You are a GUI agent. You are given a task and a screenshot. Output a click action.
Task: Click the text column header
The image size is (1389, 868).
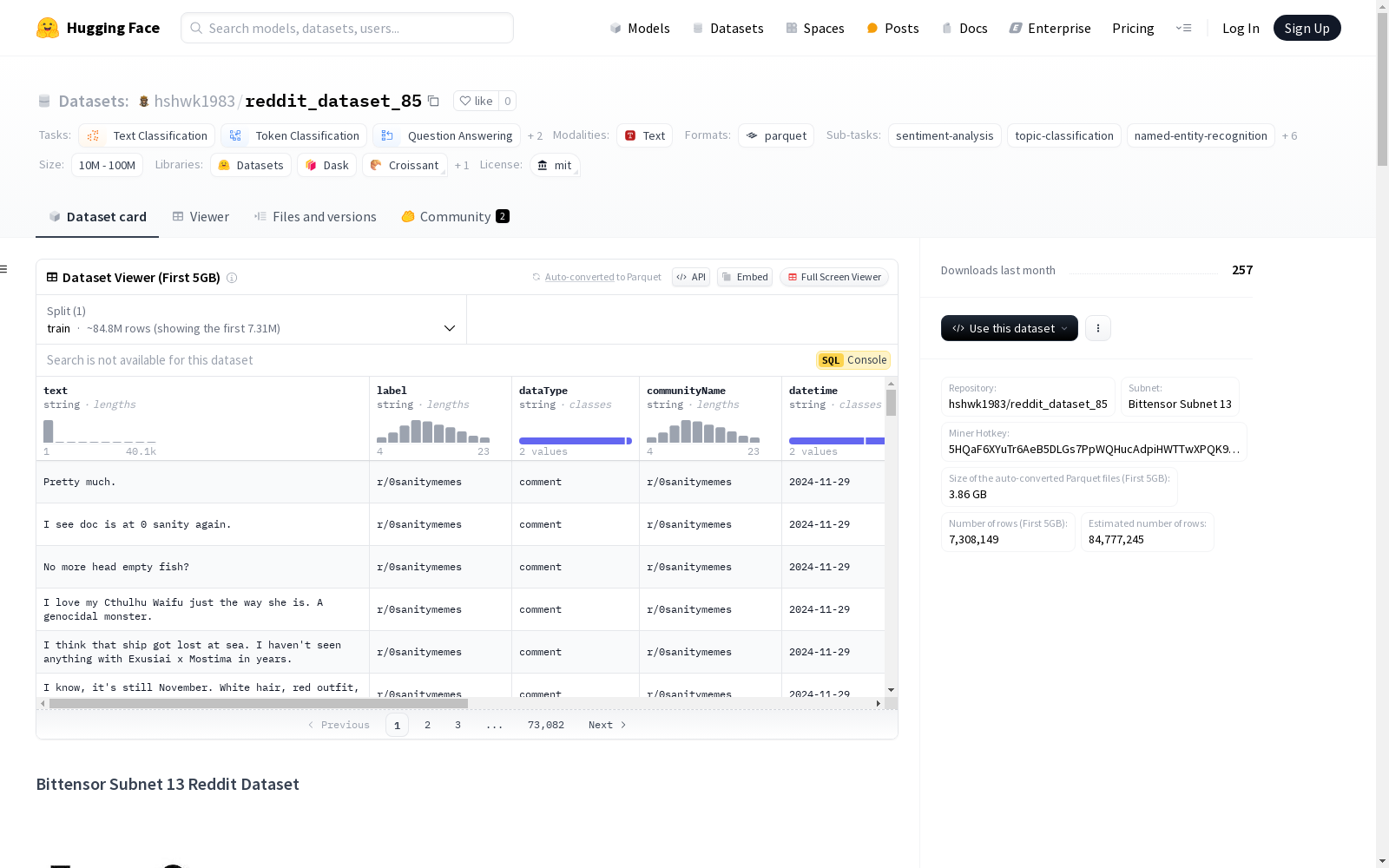click(x=202, y=418)
